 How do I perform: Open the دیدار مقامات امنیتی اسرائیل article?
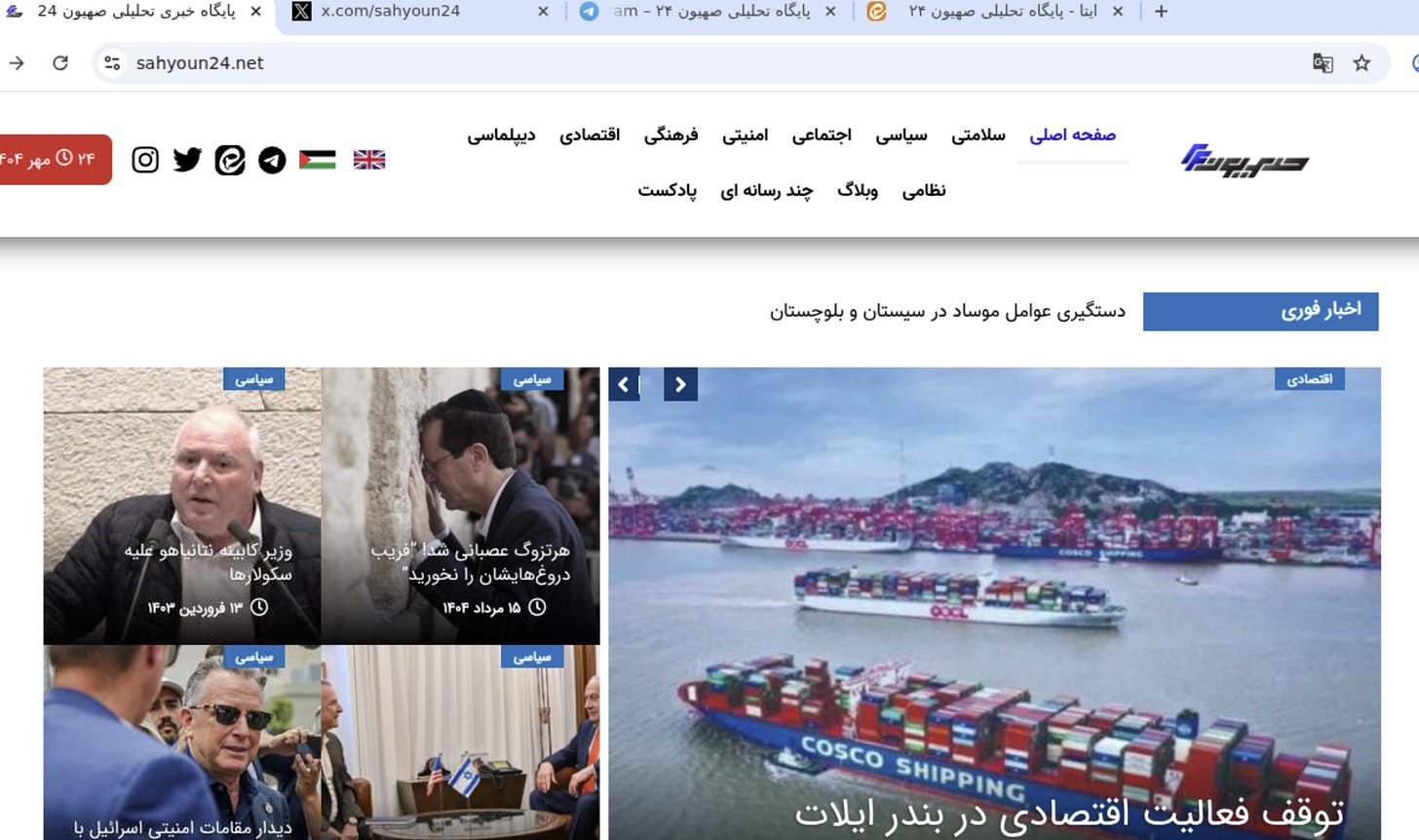182,828
